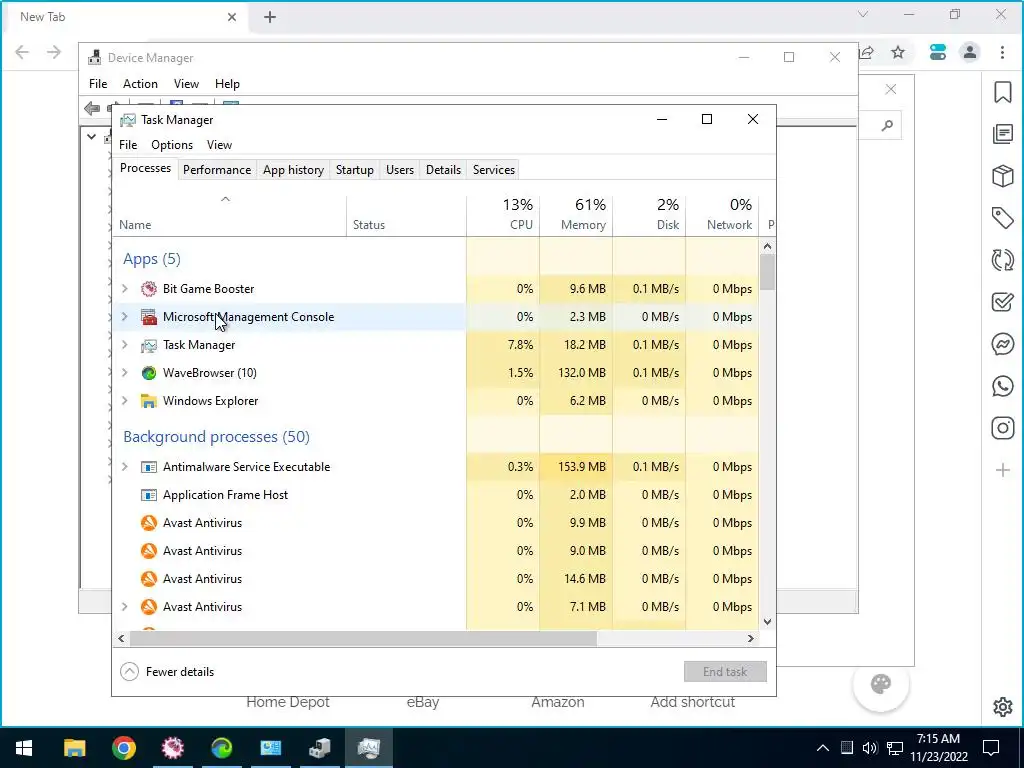Viewport: 1024px width, 768px height.
Task: Click the browser three-dot menu icon
Action: pos(1002,52)
